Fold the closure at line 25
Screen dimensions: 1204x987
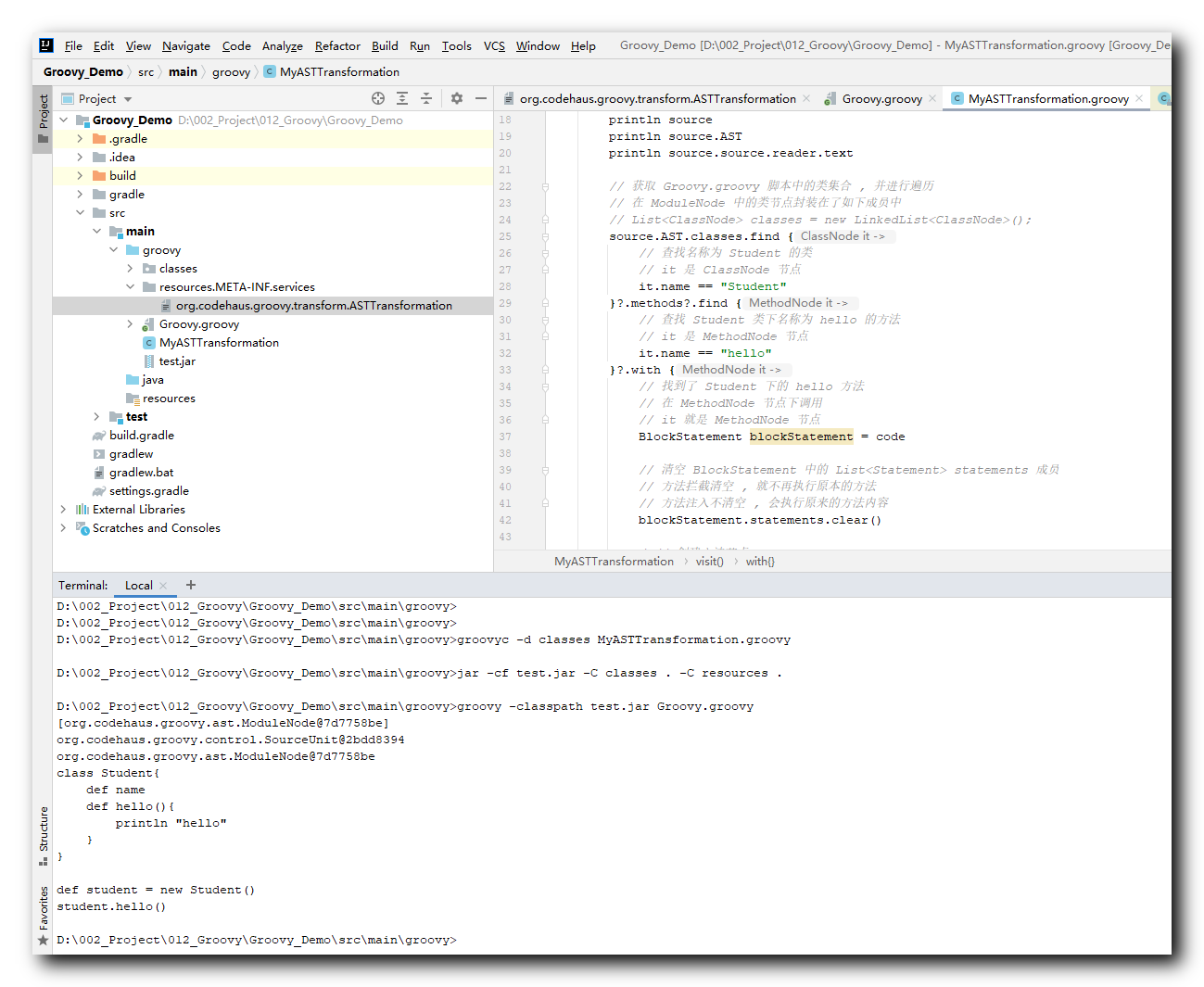point(545,236)
